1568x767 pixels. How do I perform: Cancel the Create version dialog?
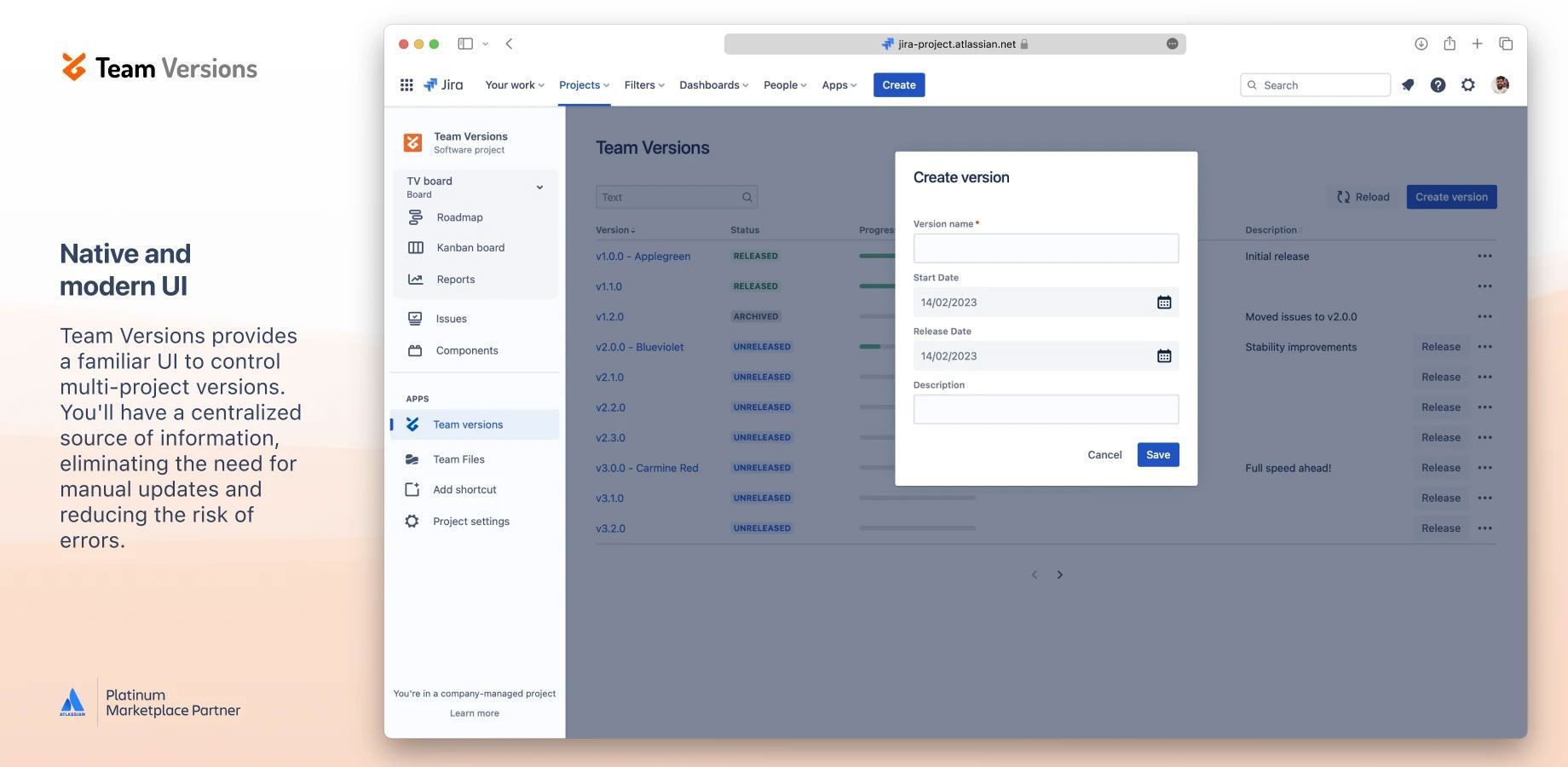coord(1104,455)
